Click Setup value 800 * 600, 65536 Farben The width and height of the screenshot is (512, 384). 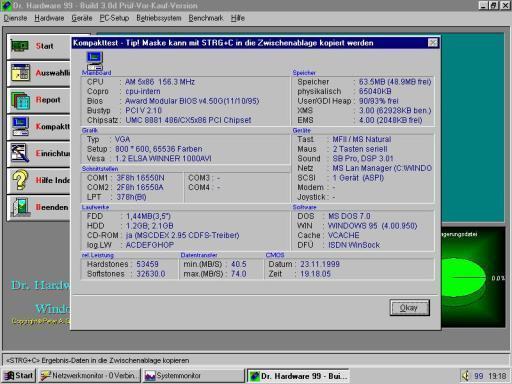pos(159,149)
